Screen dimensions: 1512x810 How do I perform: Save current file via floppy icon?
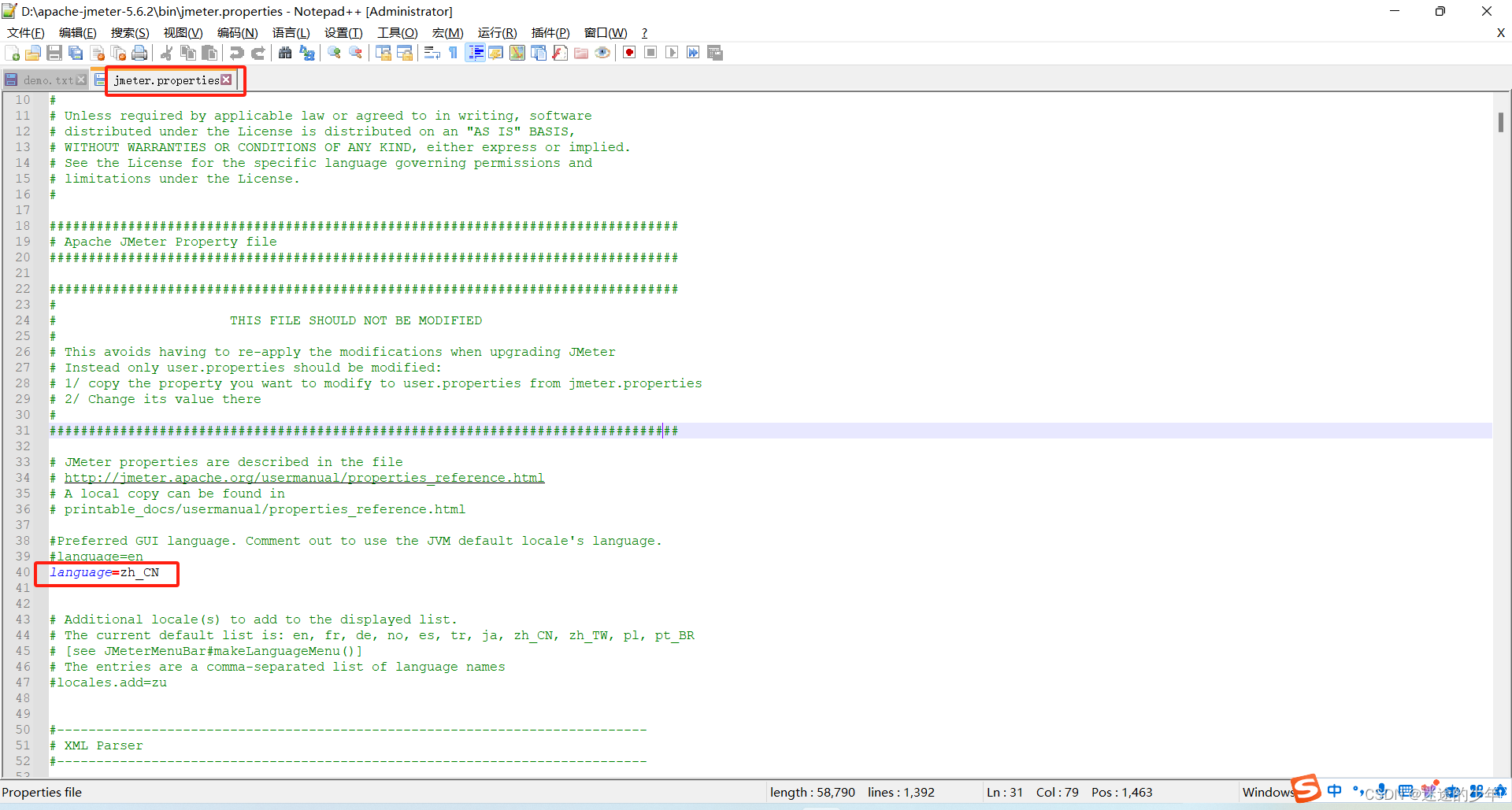coord(54,53)
